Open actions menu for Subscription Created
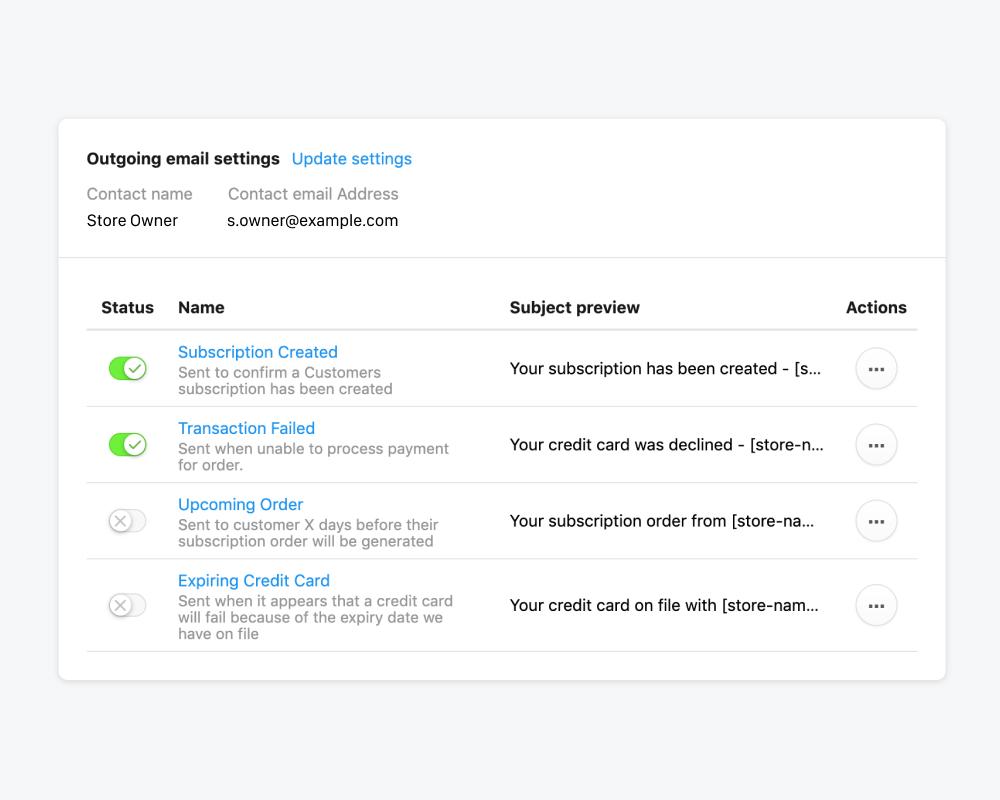 [876, 369]
